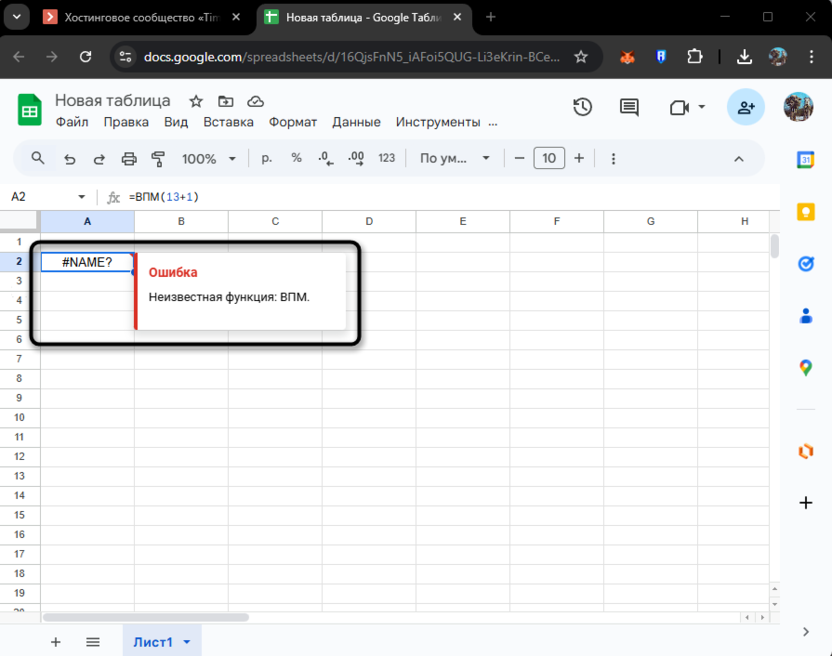Screen dimensions: 832x656
Task: Check cloud document status icon
Action: (256, 101)
